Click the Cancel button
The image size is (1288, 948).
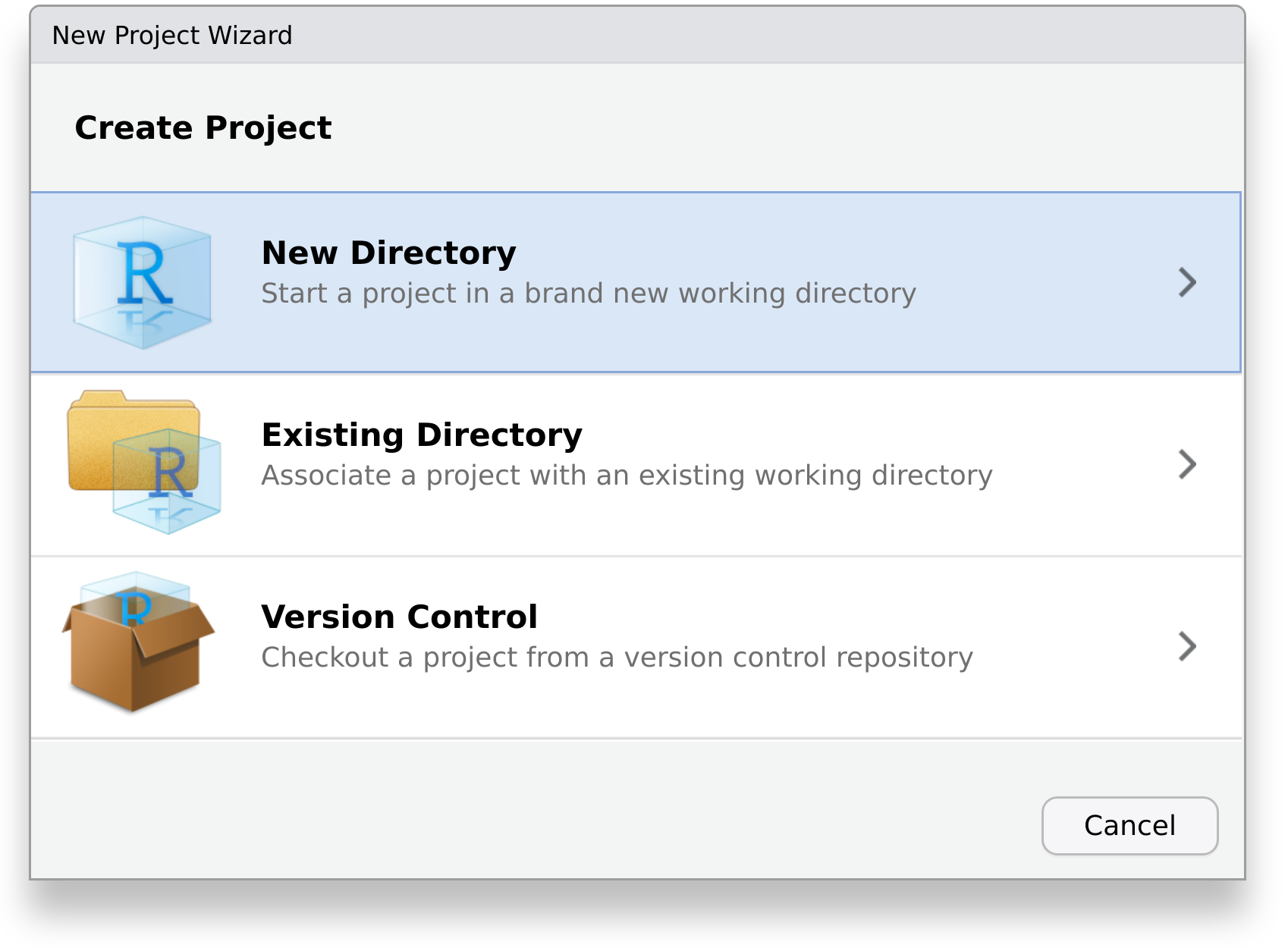tap(1129, 825)
